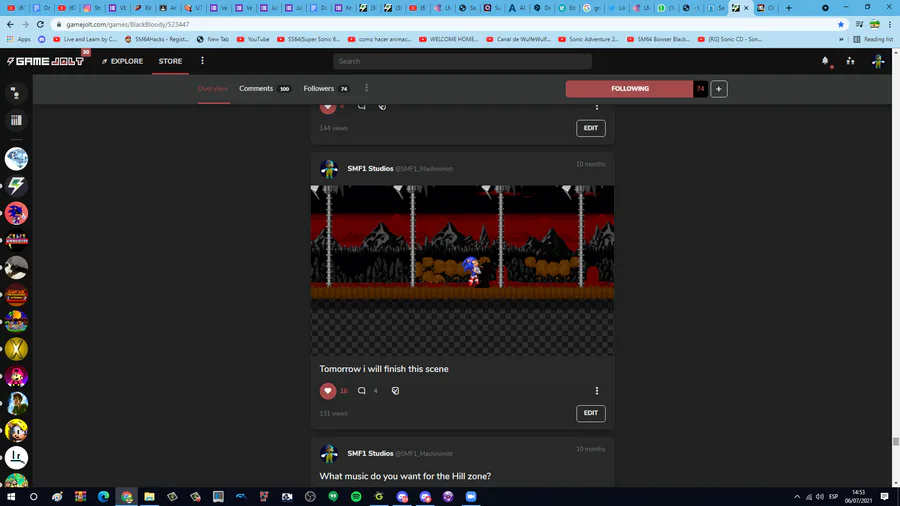The width and height of the screenshot is (900, 506).
Task: Toggle the bookmark star in address bar
Action: (841, 24)
